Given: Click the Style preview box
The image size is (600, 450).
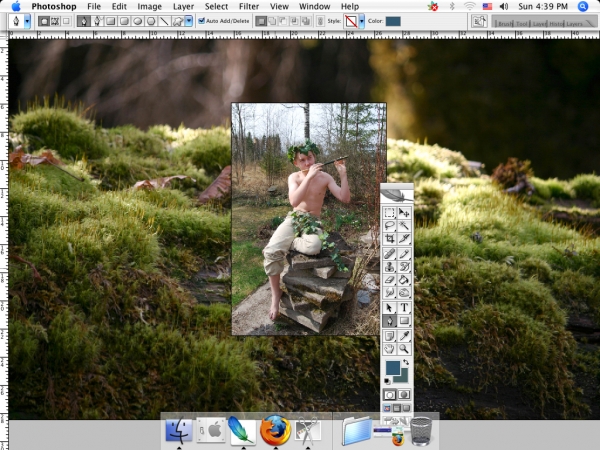Looking at the screenshot, I should coord(351,21).
